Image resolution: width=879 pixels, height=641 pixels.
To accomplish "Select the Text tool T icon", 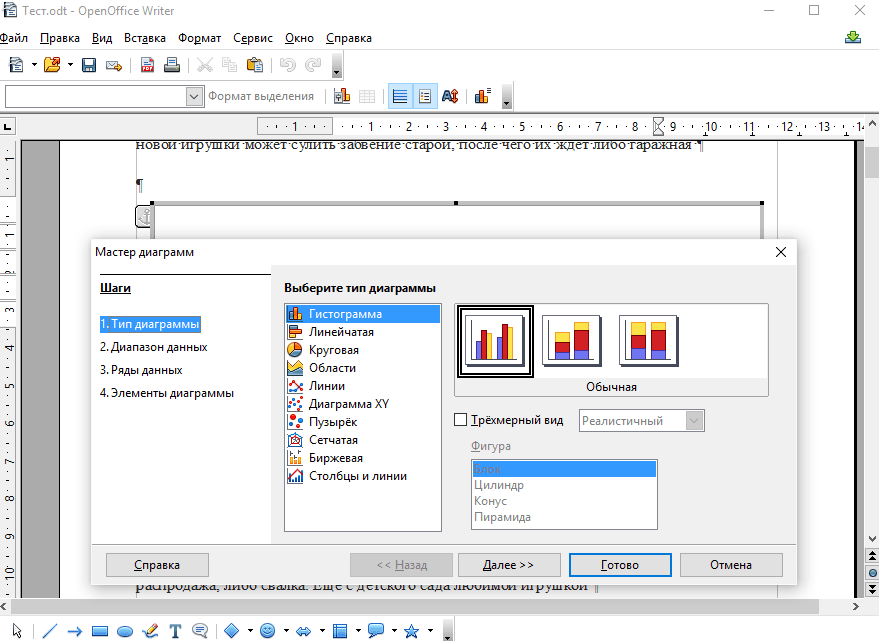I will point(175,631).
